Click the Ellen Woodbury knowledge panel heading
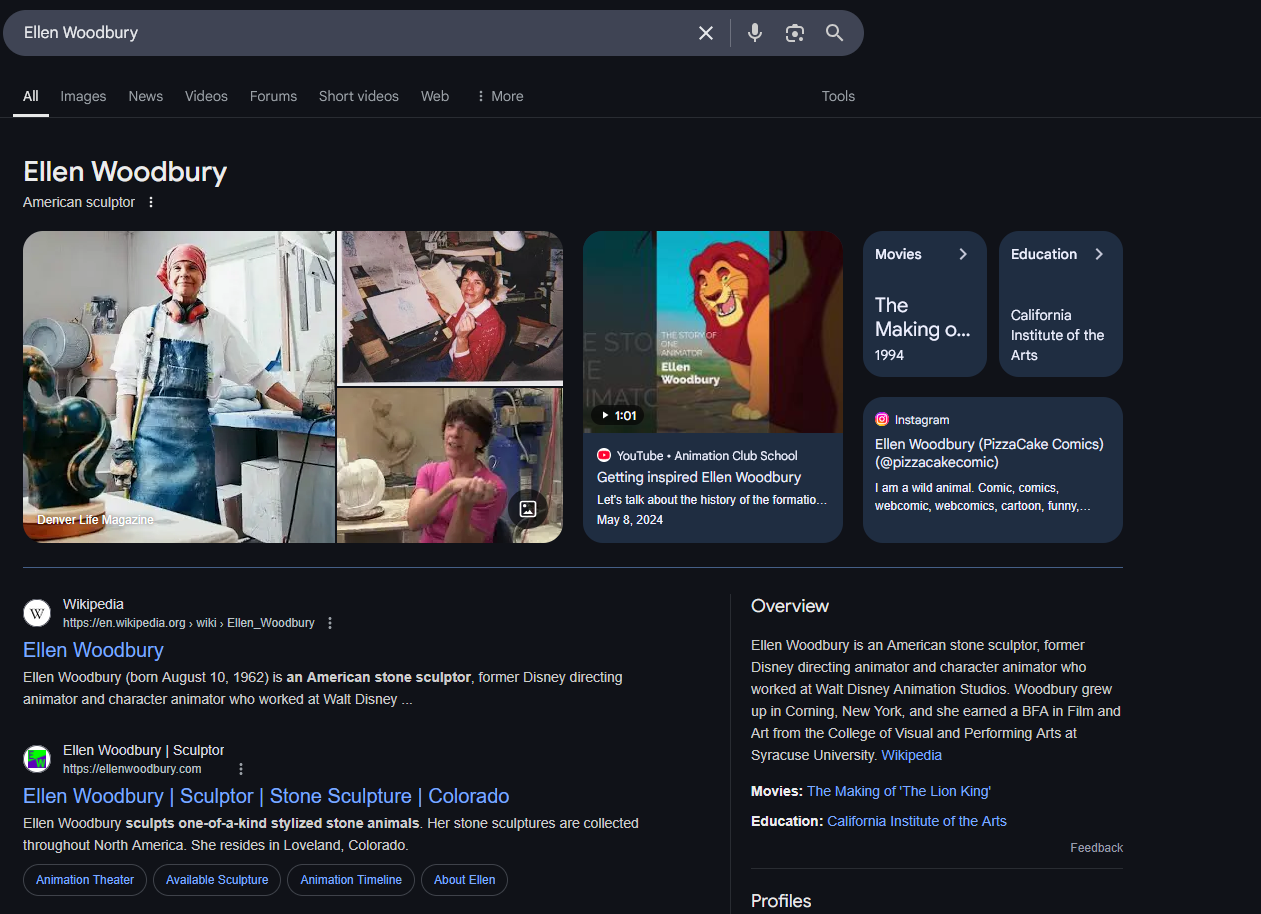 tap(125, 172)
